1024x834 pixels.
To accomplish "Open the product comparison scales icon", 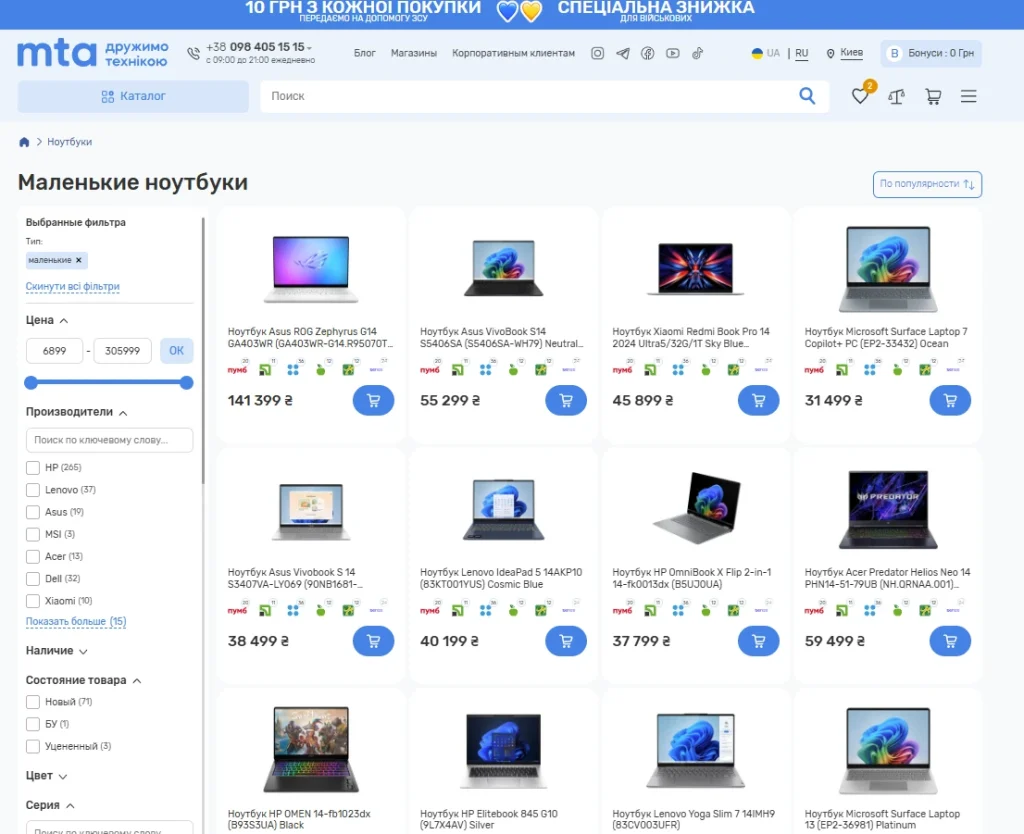I will [x=897, y=97].
